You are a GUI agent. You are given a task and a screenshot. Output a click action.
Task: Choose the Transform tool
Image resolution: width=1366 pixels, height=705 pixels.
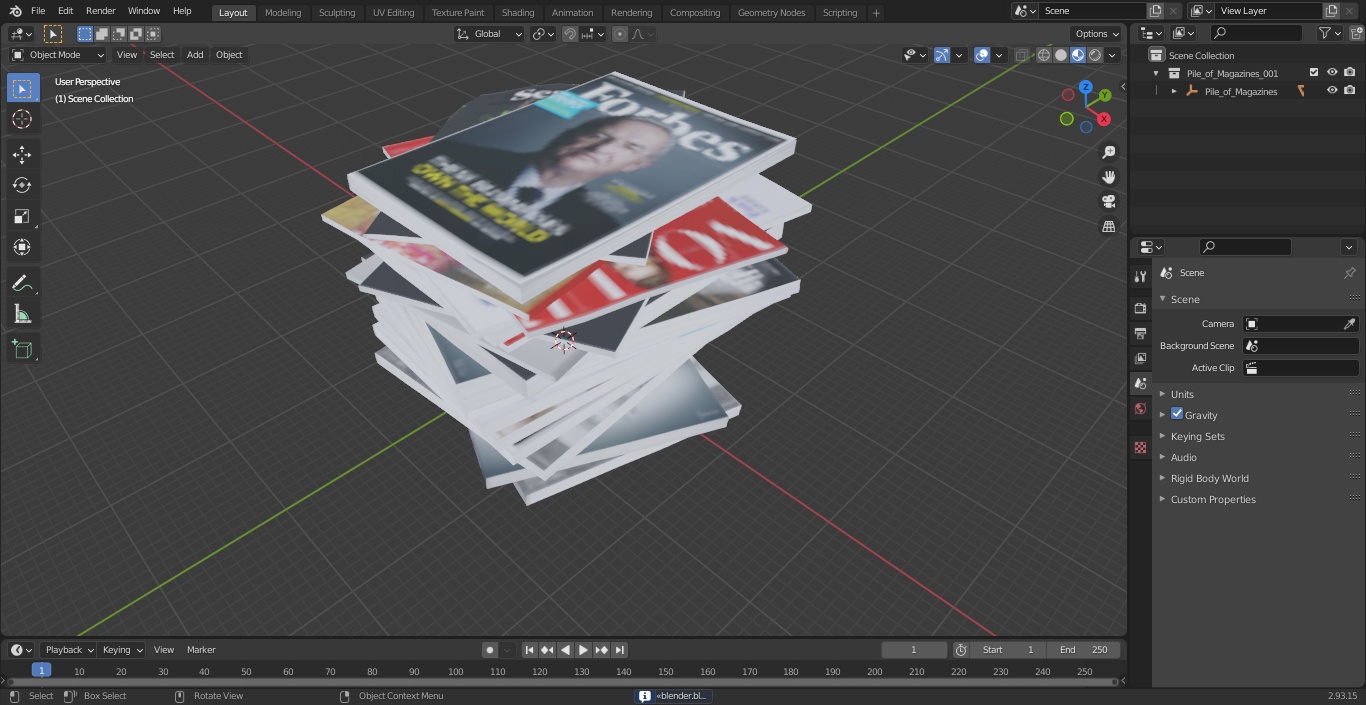coord(22,247)
